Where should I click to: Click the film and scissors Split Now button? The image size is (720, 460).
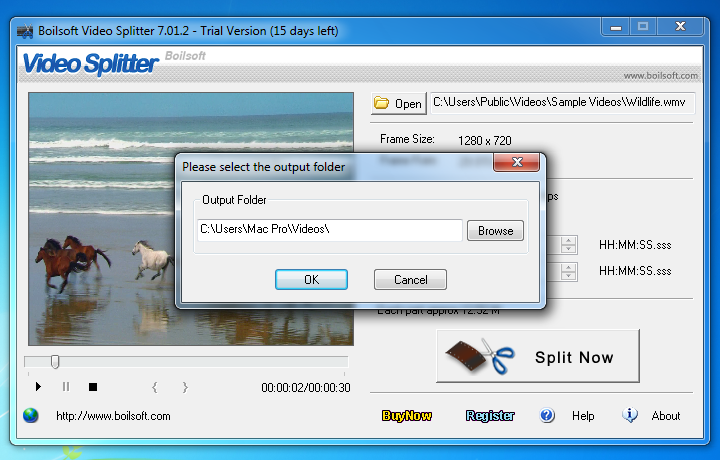pyautogui.click(x=538, y=356)
